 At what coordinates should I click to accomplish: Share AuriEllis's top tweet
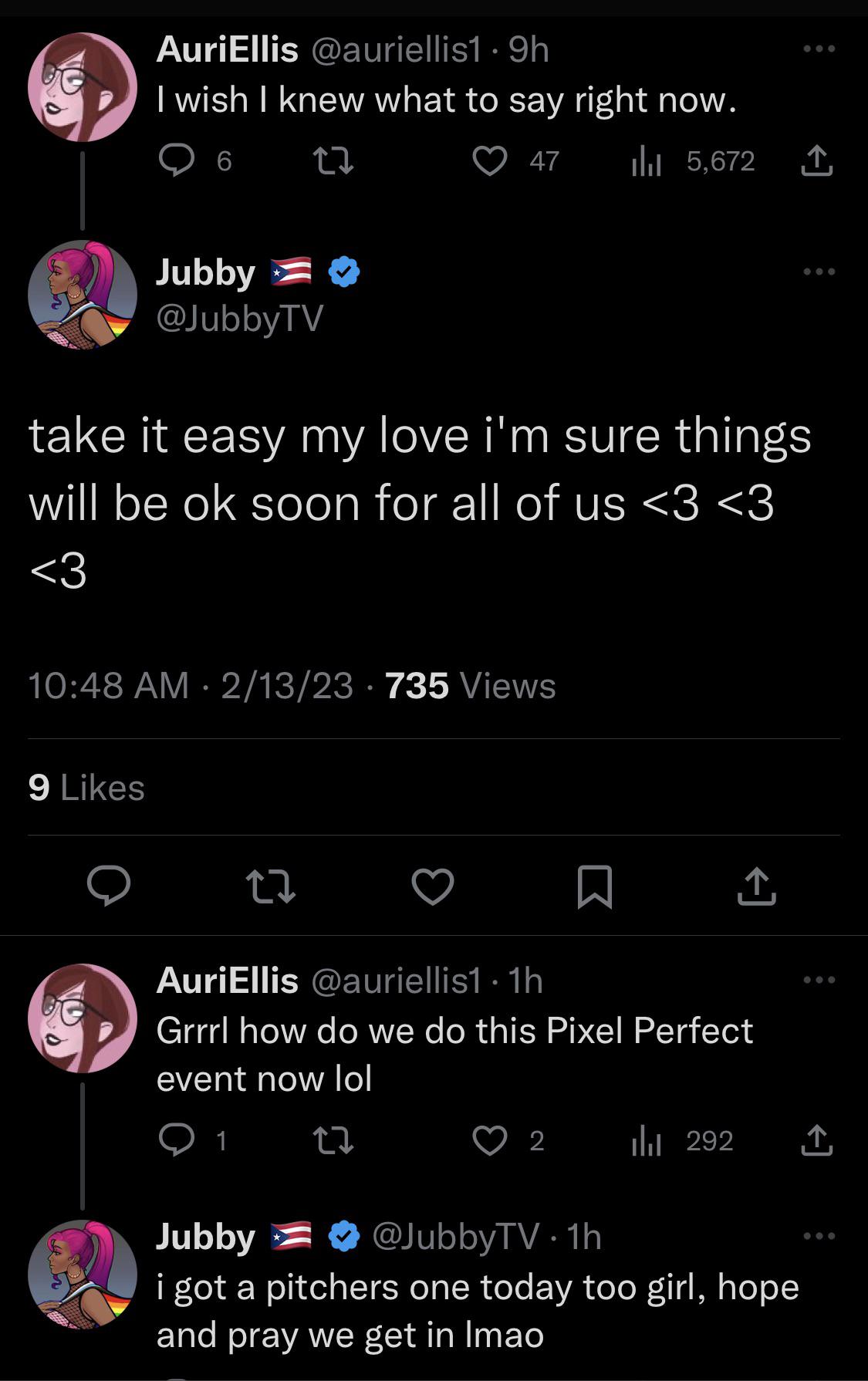816,161
